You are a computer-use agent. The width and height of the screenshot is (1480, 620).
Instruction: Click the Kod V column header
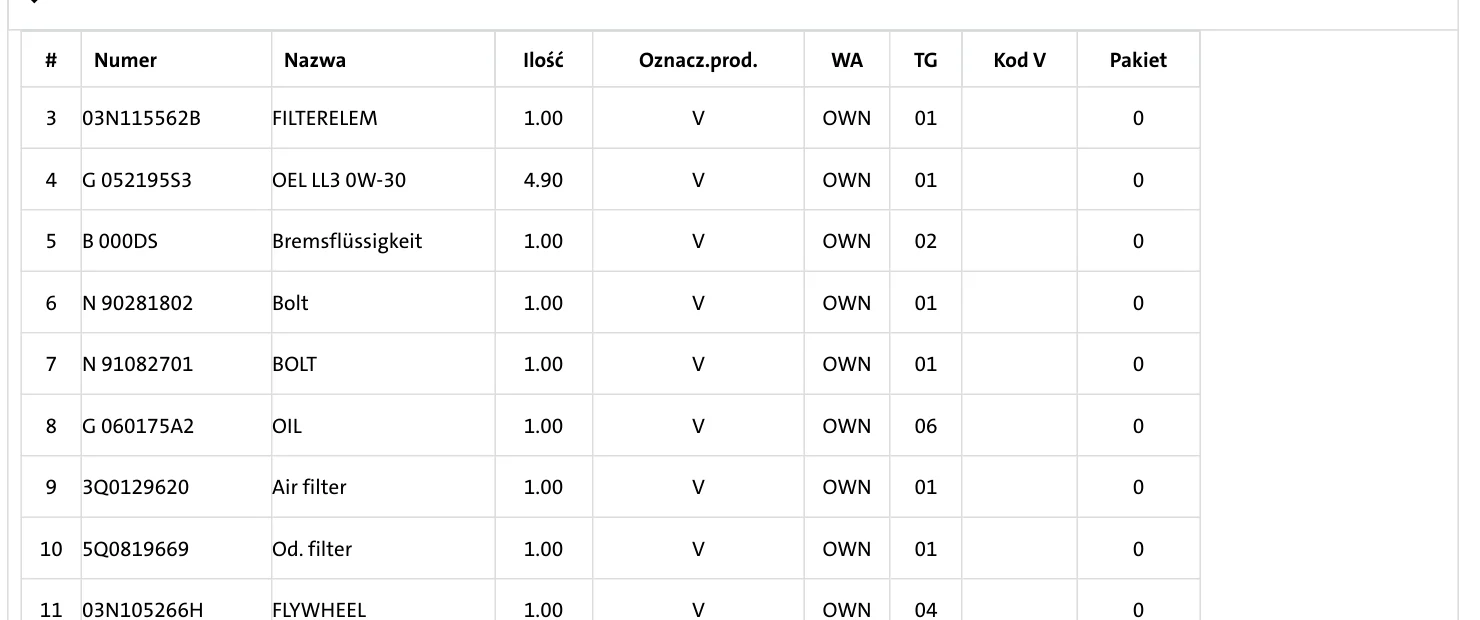(x=1020, y=60)
